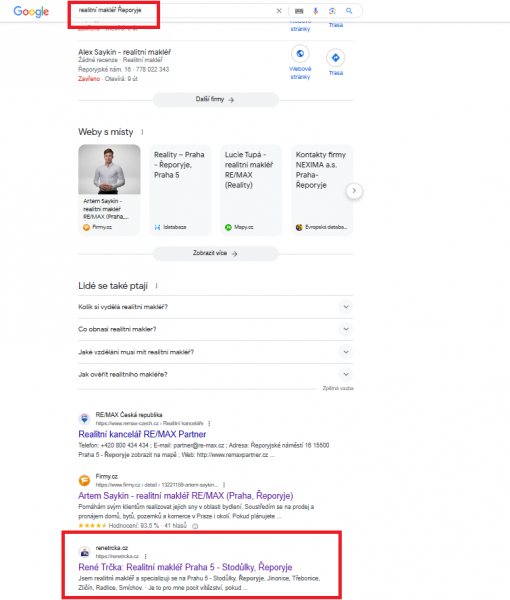
Task: Expand question 'Jak ověřit realitního makléře?'
Action: click(x=216, y=375)
